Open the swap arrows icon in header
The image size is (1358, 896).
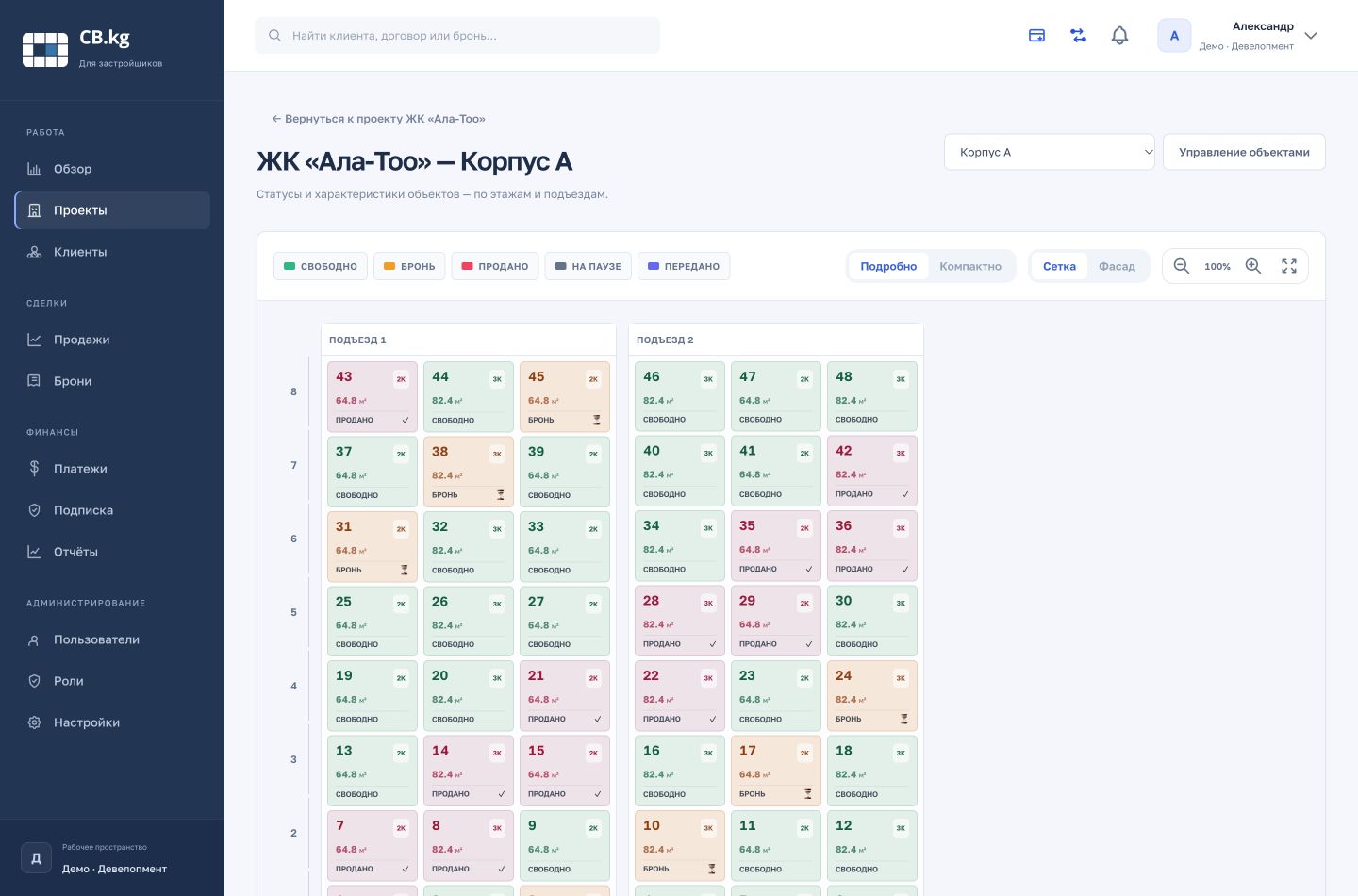pos(1078,36)
